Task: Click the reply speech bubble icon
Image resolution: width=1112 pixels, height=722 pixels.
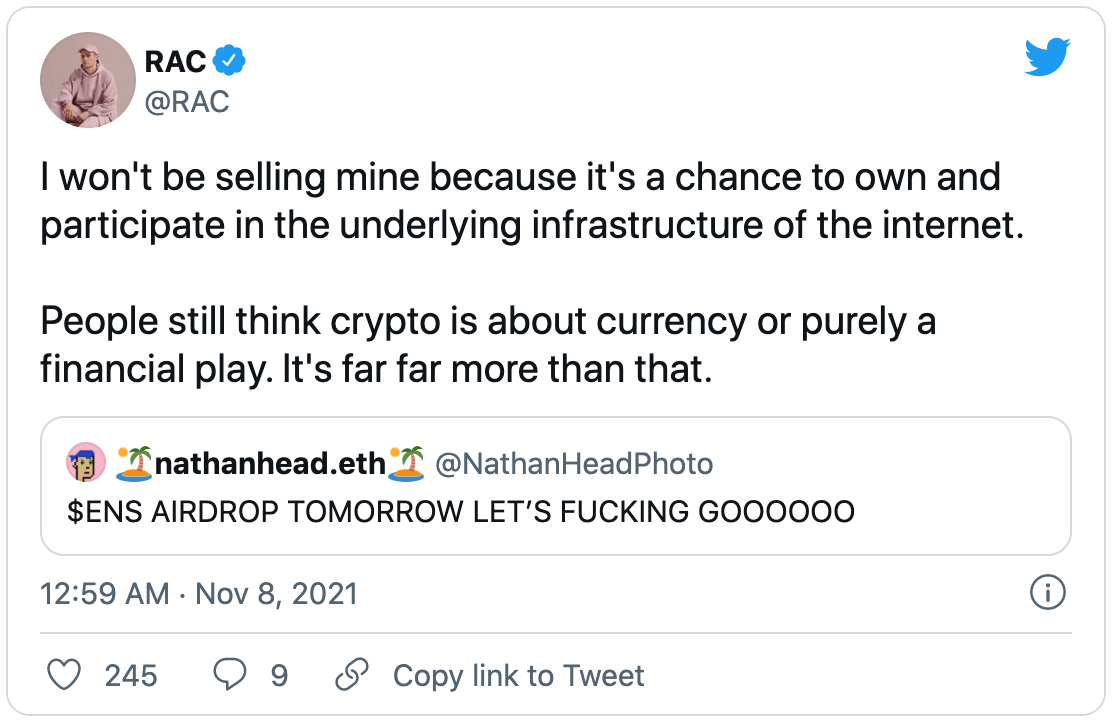Action: coord(230,676)
